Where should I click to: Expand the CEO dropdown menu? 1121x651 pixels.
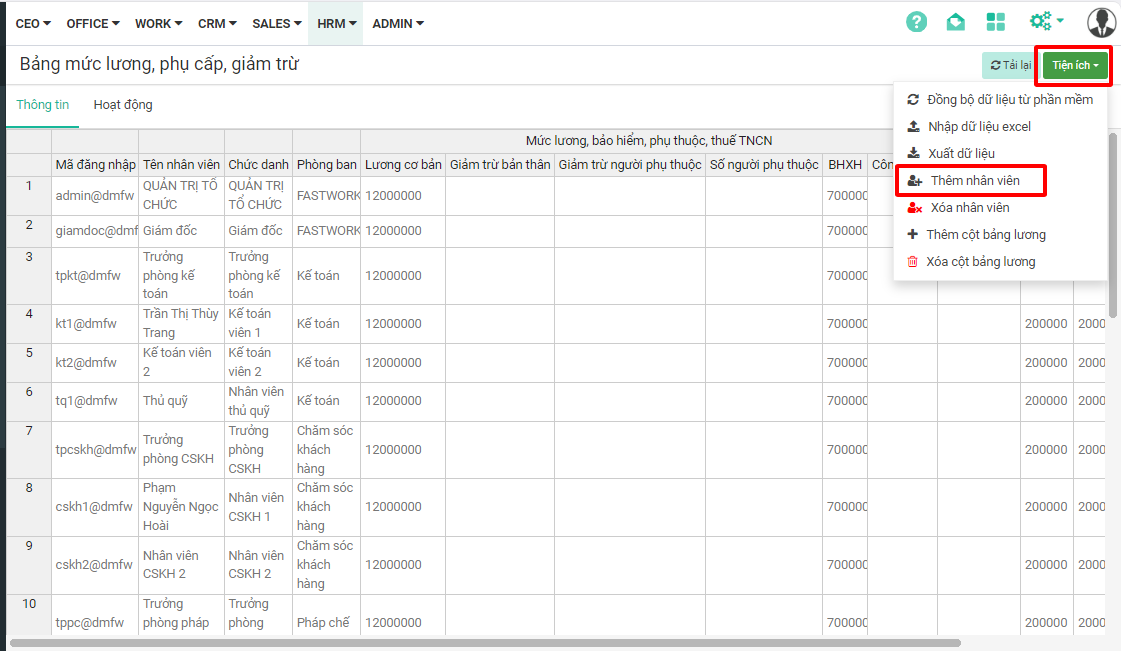click(x=34, y=23)
